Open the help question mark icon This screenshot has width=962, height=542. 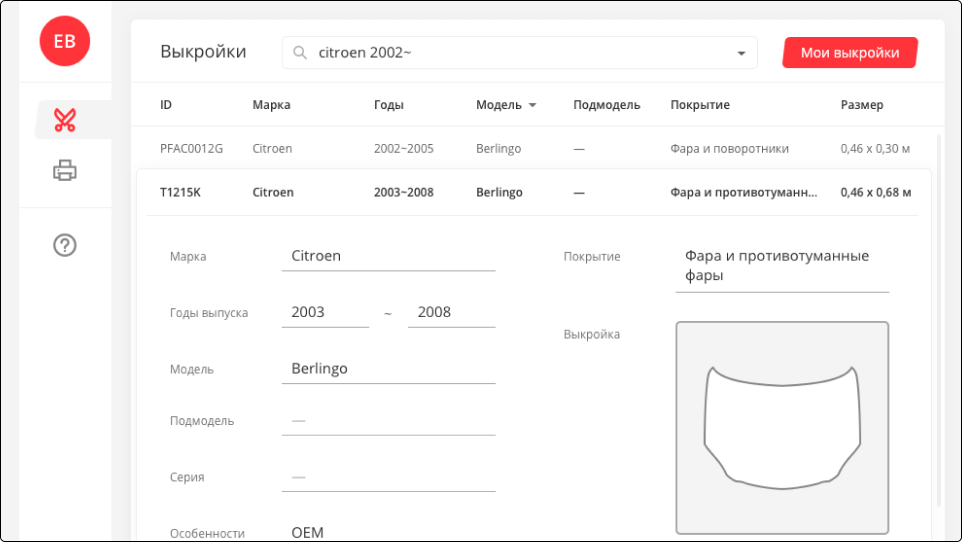[x=65, y=245]
